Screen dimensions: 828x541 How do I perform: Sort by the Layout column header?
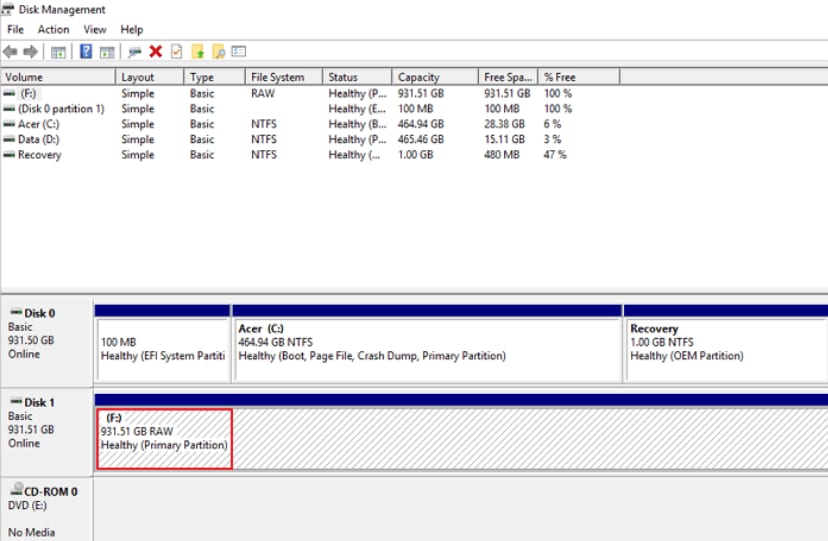point(150,77)
